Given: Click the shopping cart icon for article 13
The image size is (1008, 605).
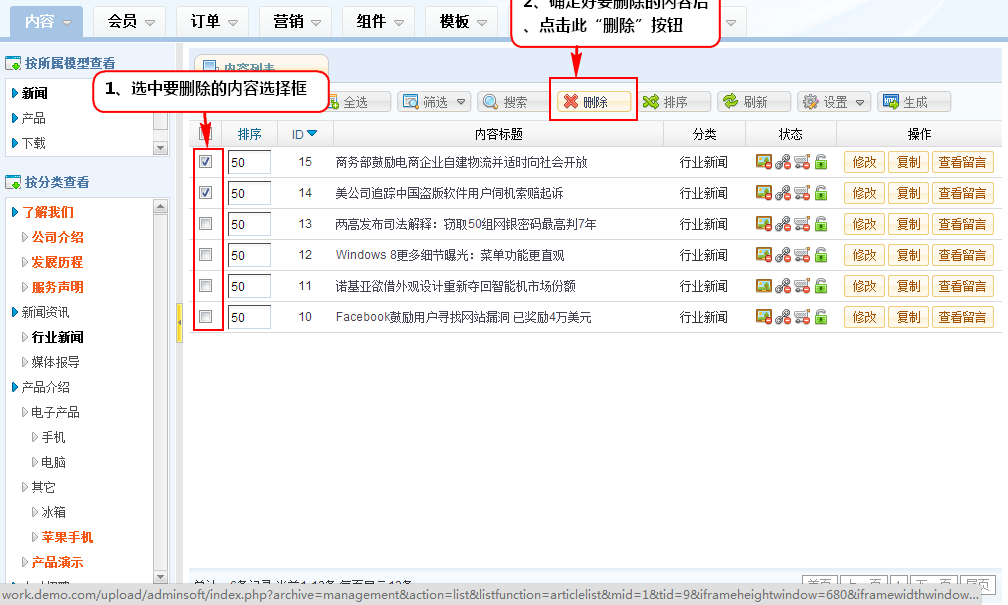Looking at the screenshot, I should (802, 224).
